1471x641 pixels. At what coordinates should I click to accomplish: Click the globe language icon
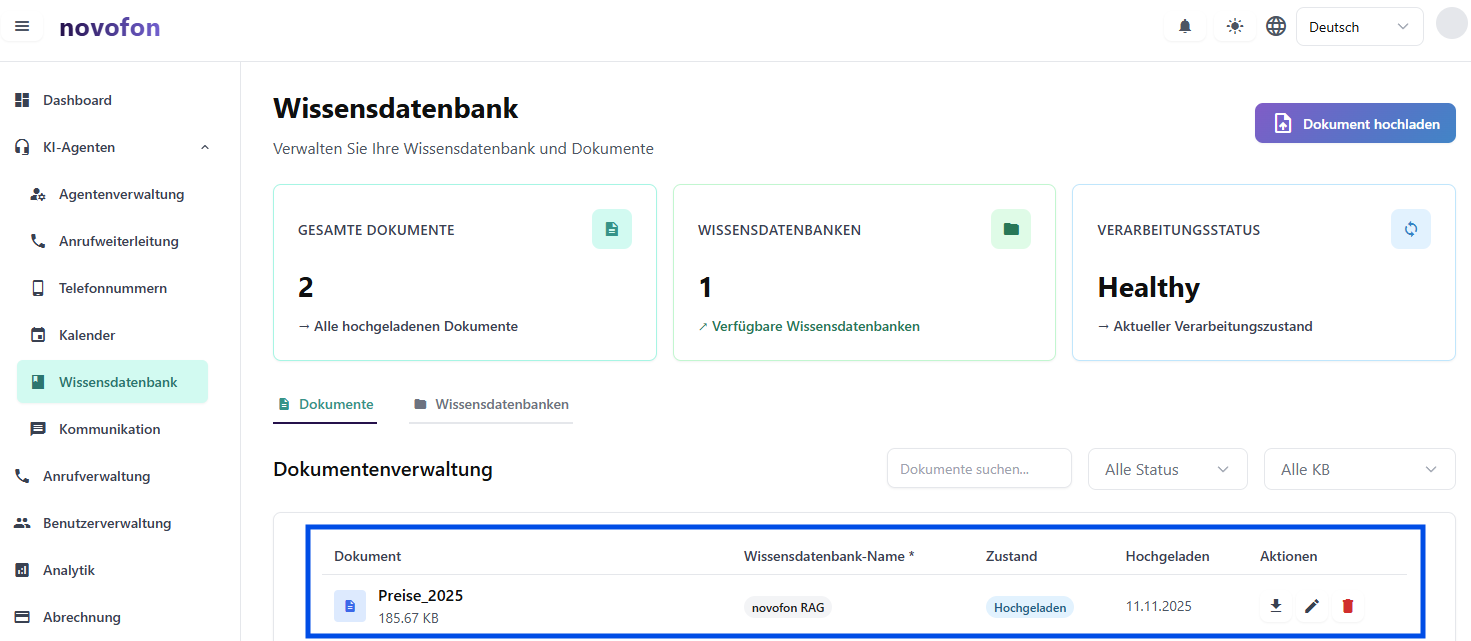click(1276, 27)
